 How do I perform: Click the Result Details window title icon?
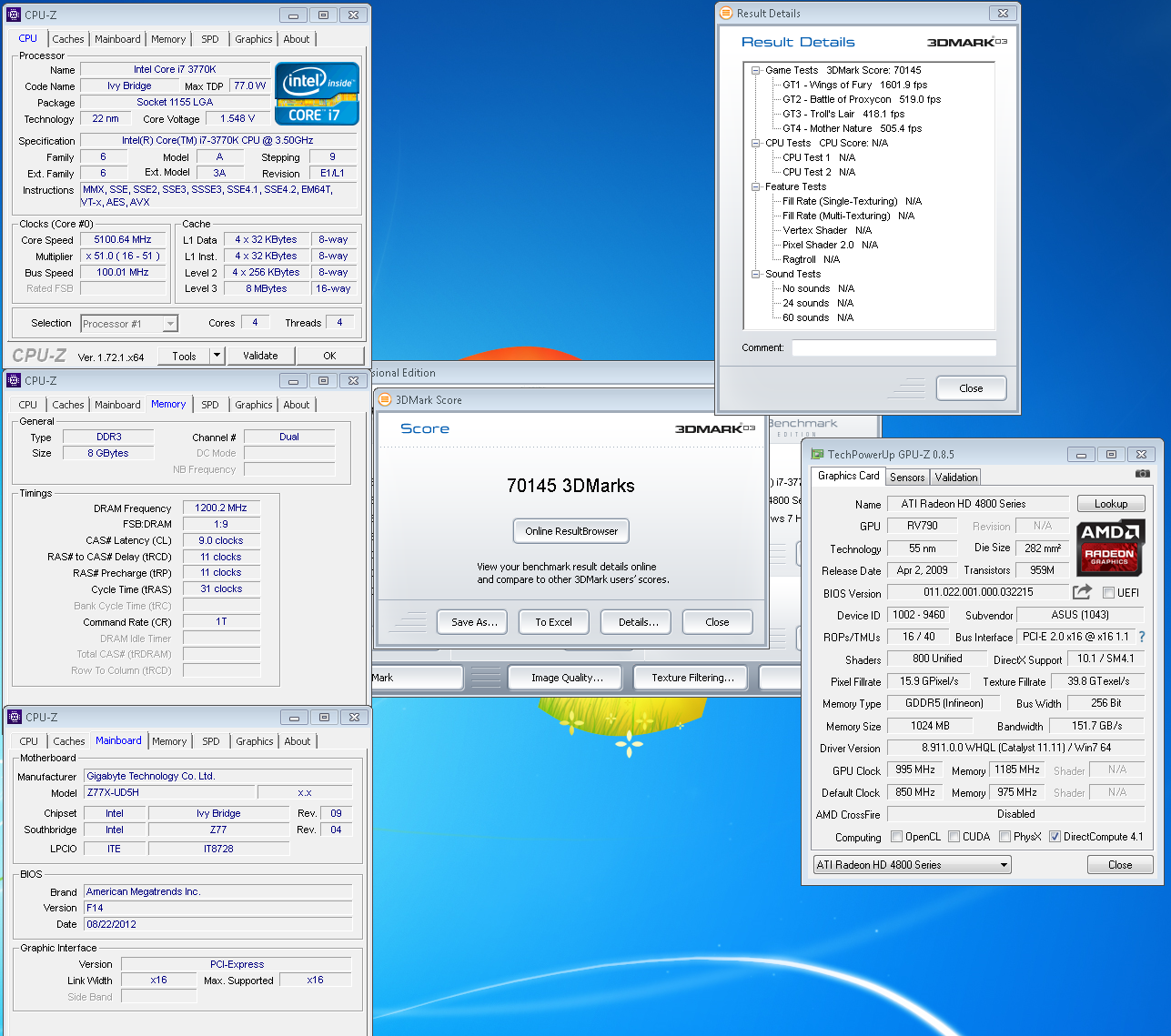725,13
